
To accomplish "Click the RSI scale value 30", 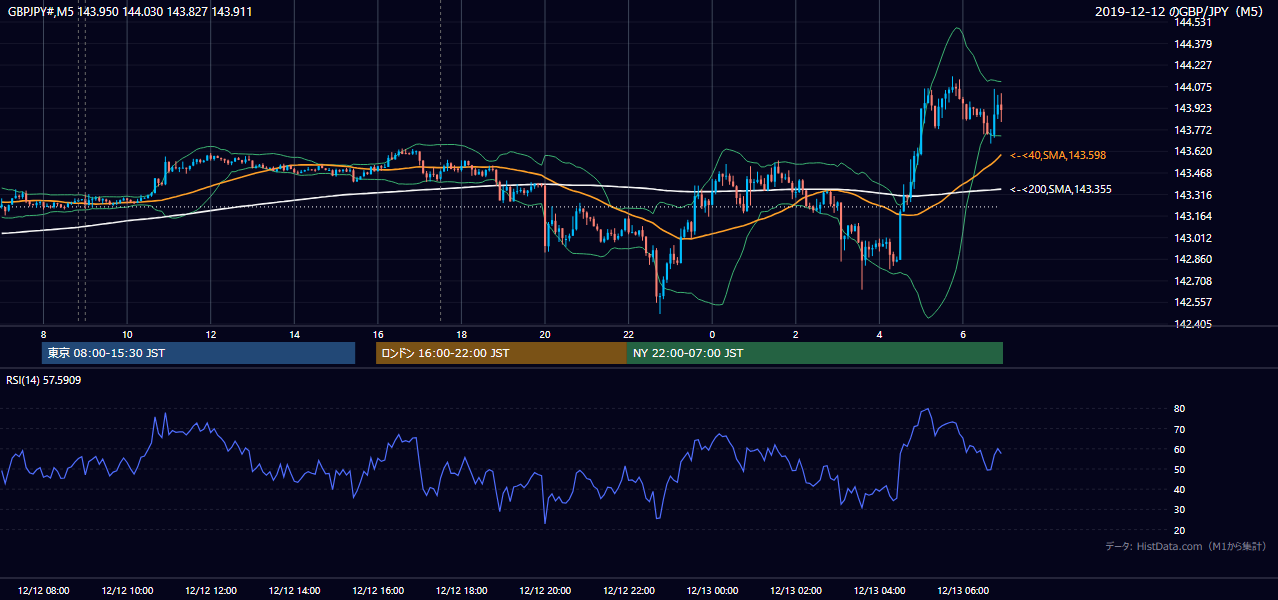I will click(x=1180, y=510).
